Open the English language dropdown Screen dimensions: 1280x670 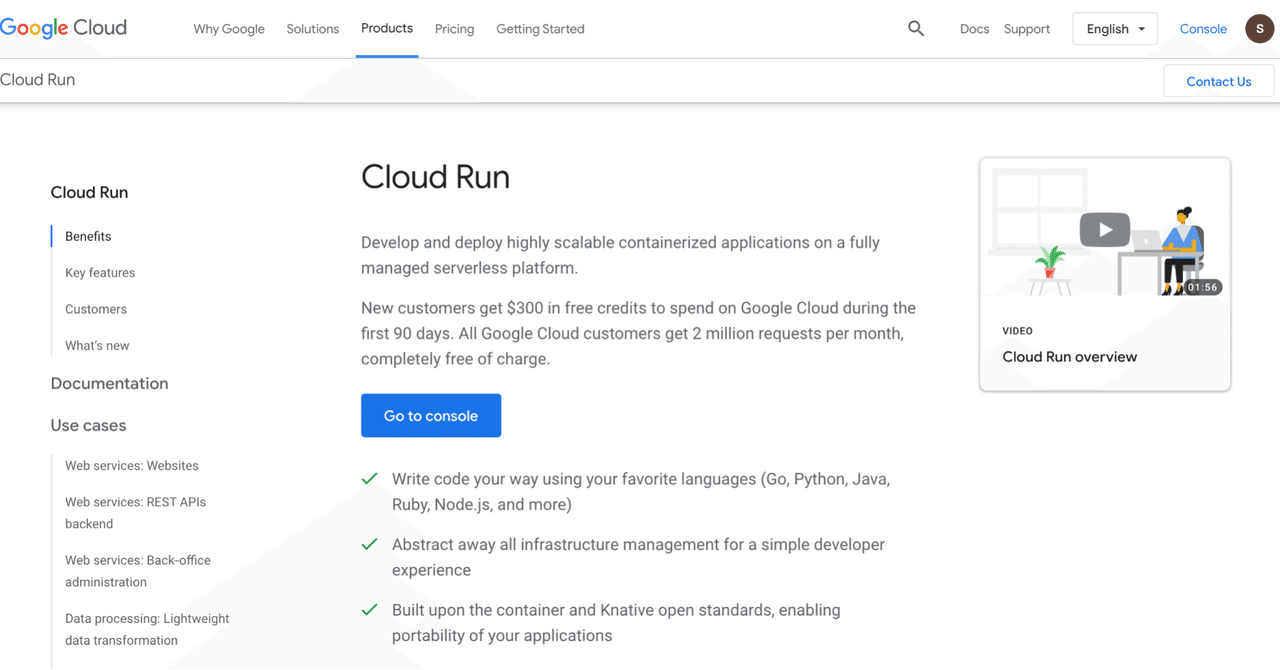(1114, 28)
